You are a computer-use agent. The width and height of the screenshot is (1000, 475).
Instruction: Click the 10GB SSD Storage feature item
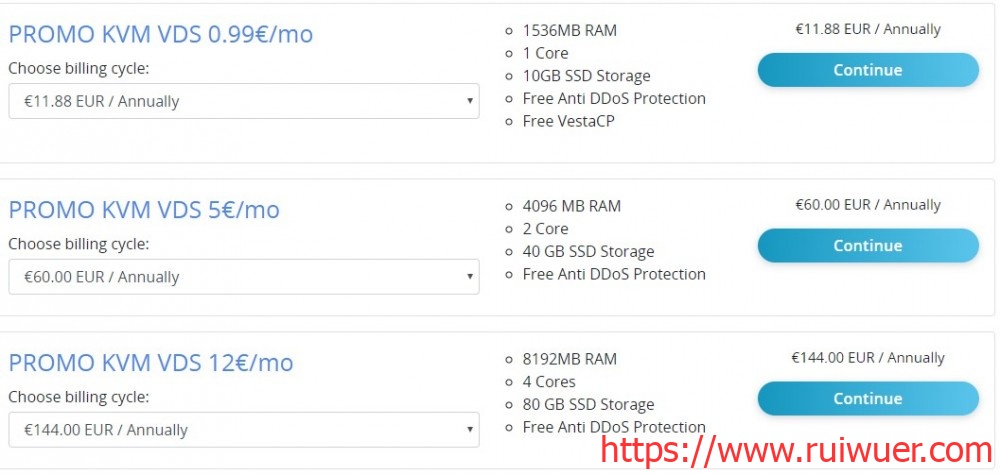coord(586,76)
